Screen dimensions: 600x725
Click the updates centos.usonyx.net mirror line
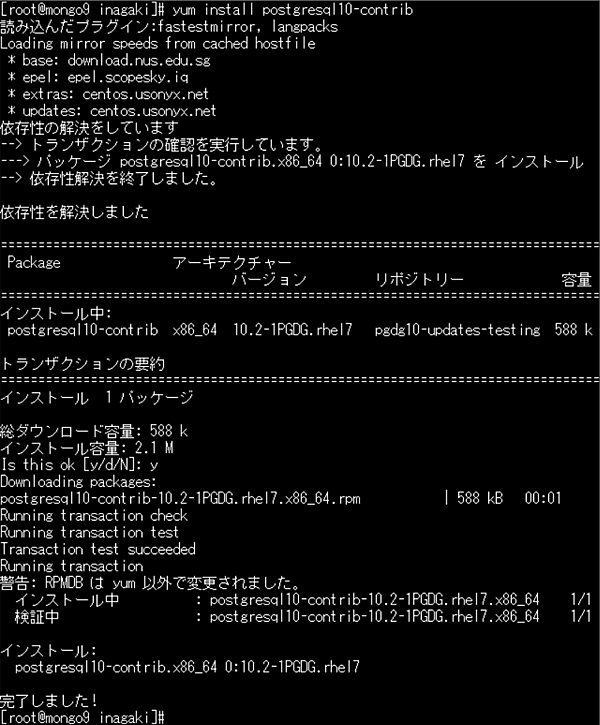(x=112, y=111)
